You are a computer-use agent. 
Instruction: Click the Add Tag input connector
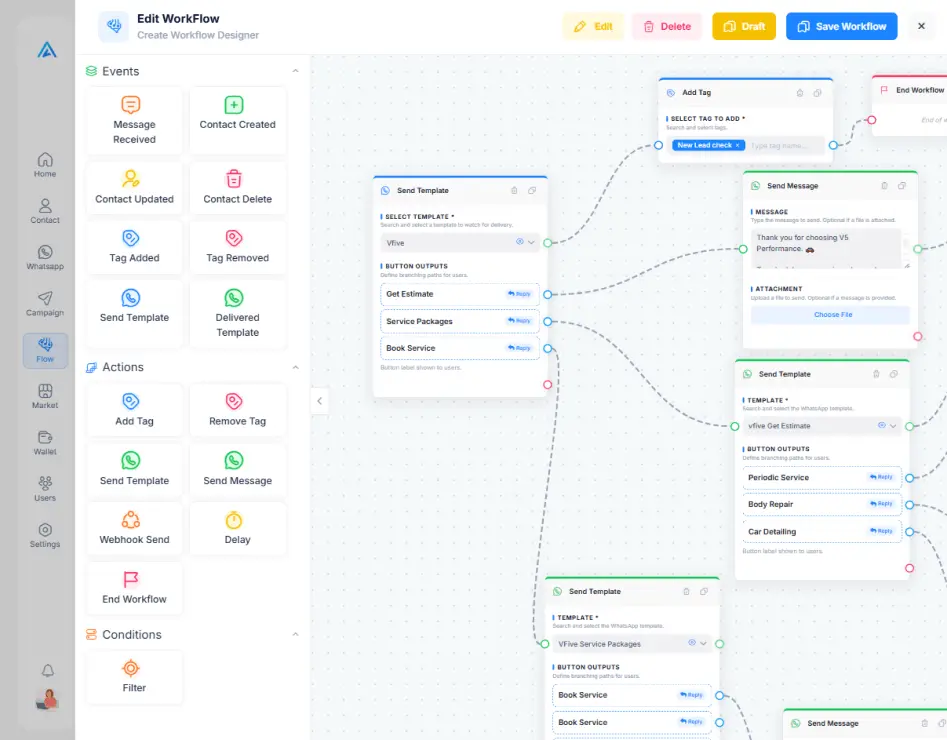[x=658, y=145]
